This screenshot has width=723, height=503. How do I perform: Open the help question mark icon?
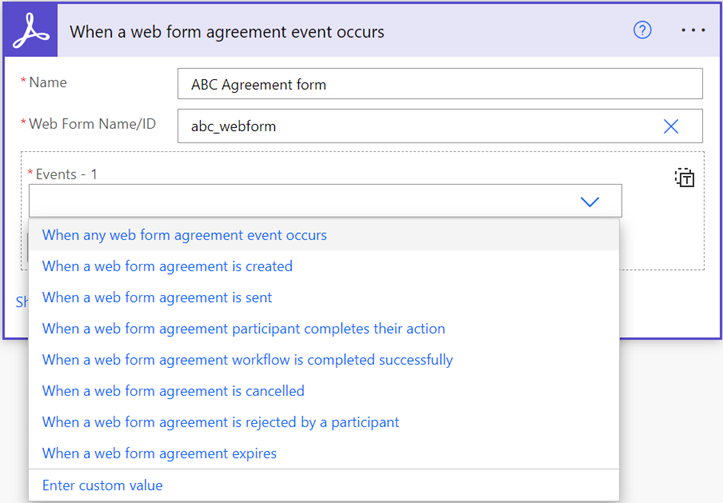(x=643, y=30)
